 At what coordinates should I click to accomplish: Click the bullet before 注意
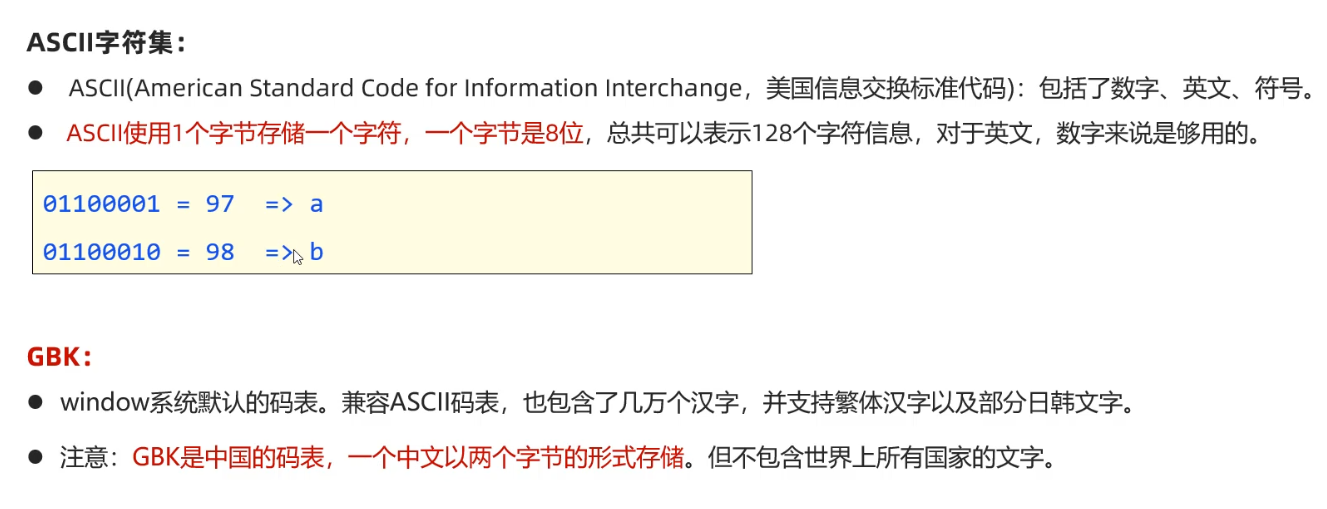point(35,458)
